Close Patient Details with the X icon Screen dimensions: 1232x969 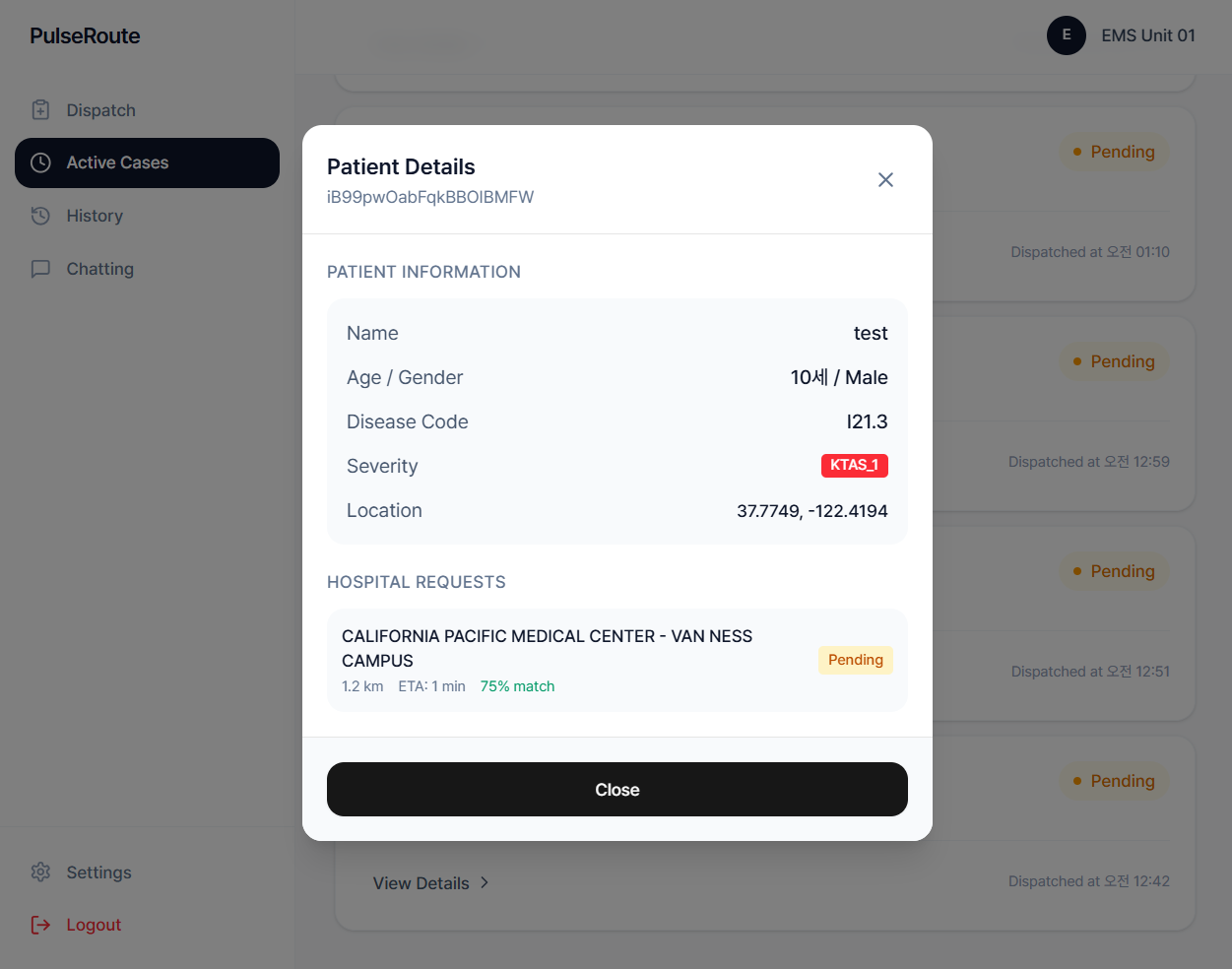(885, 179)
